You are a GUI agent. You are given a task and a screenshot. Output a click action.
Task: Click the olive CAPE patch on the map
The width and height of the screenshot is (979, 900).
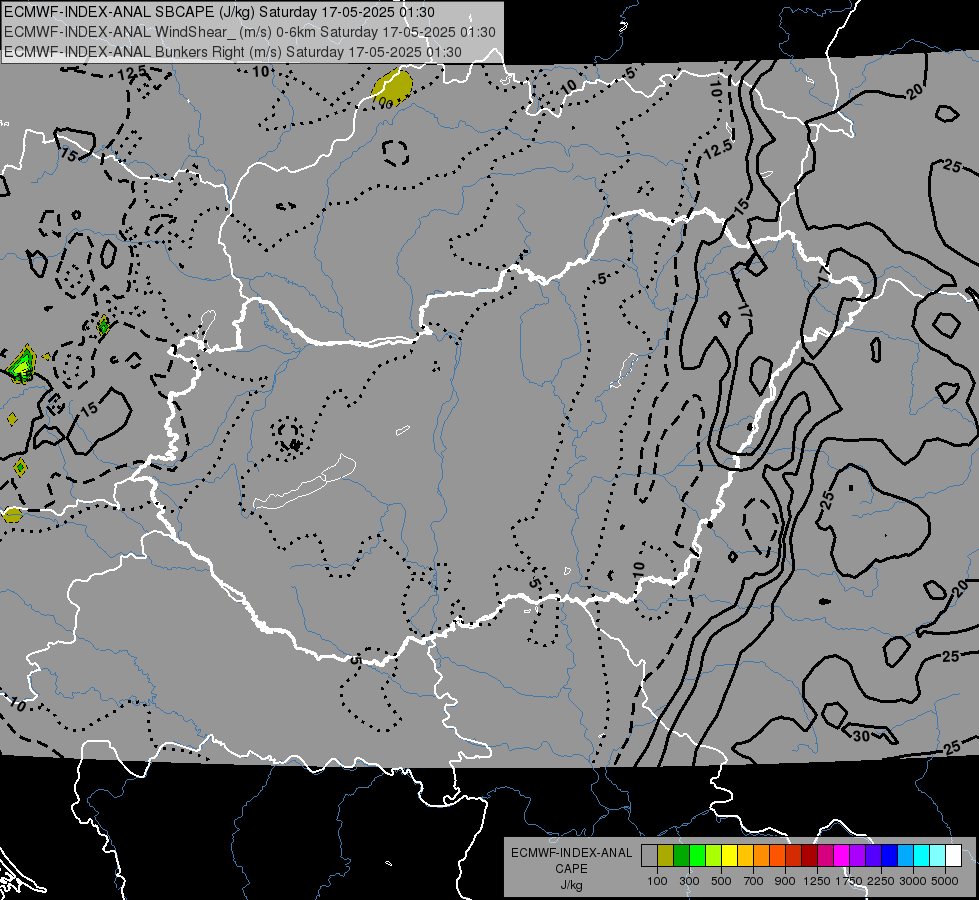pos(392,87)
